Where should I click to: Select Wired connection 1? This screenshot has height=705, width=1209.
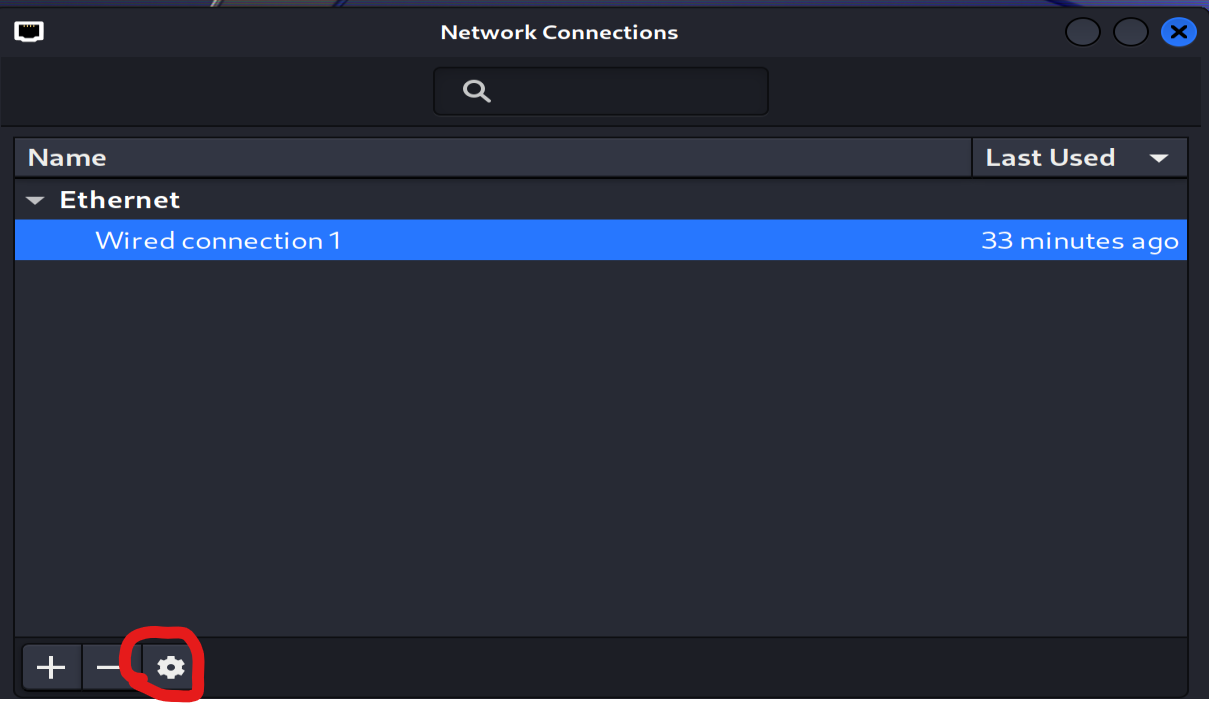pyautogui.click(x=218, y=241)
